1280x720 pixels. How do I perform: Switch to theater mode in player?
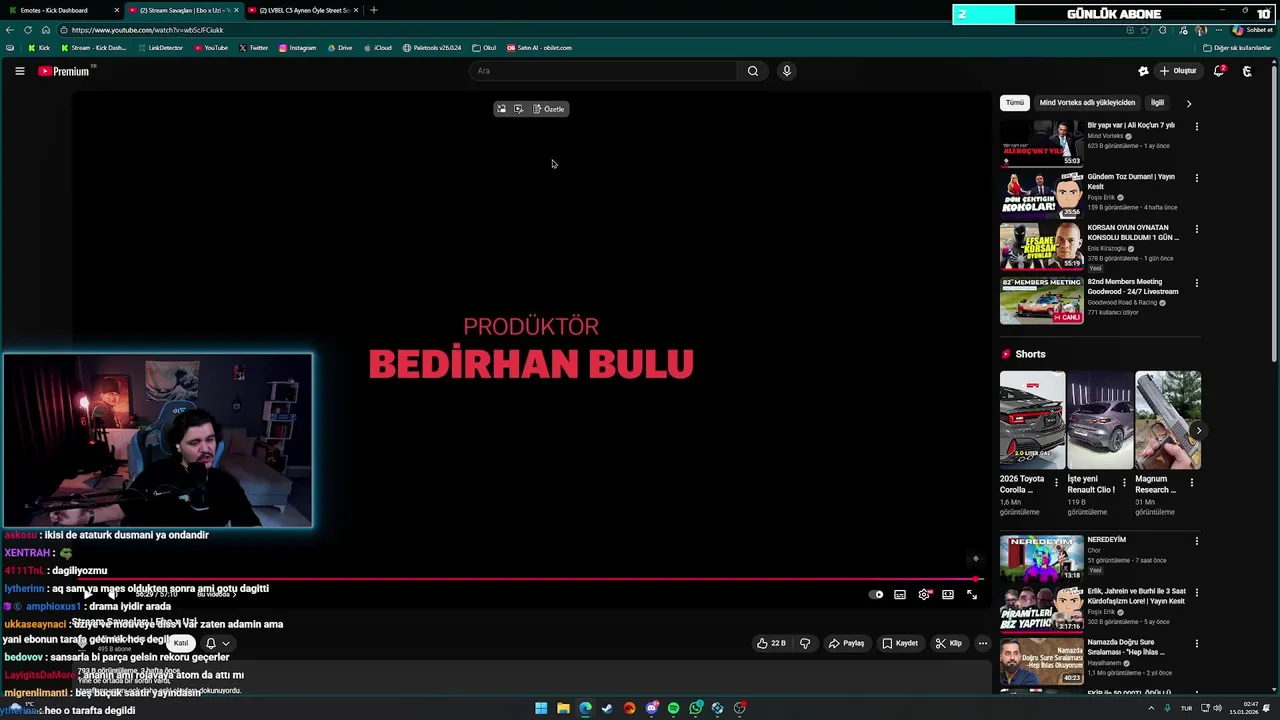coord(948,594)
